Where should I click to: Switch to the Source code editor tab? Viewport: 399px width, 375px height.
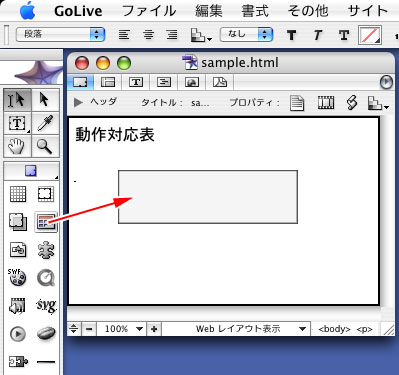click(136, 82)
